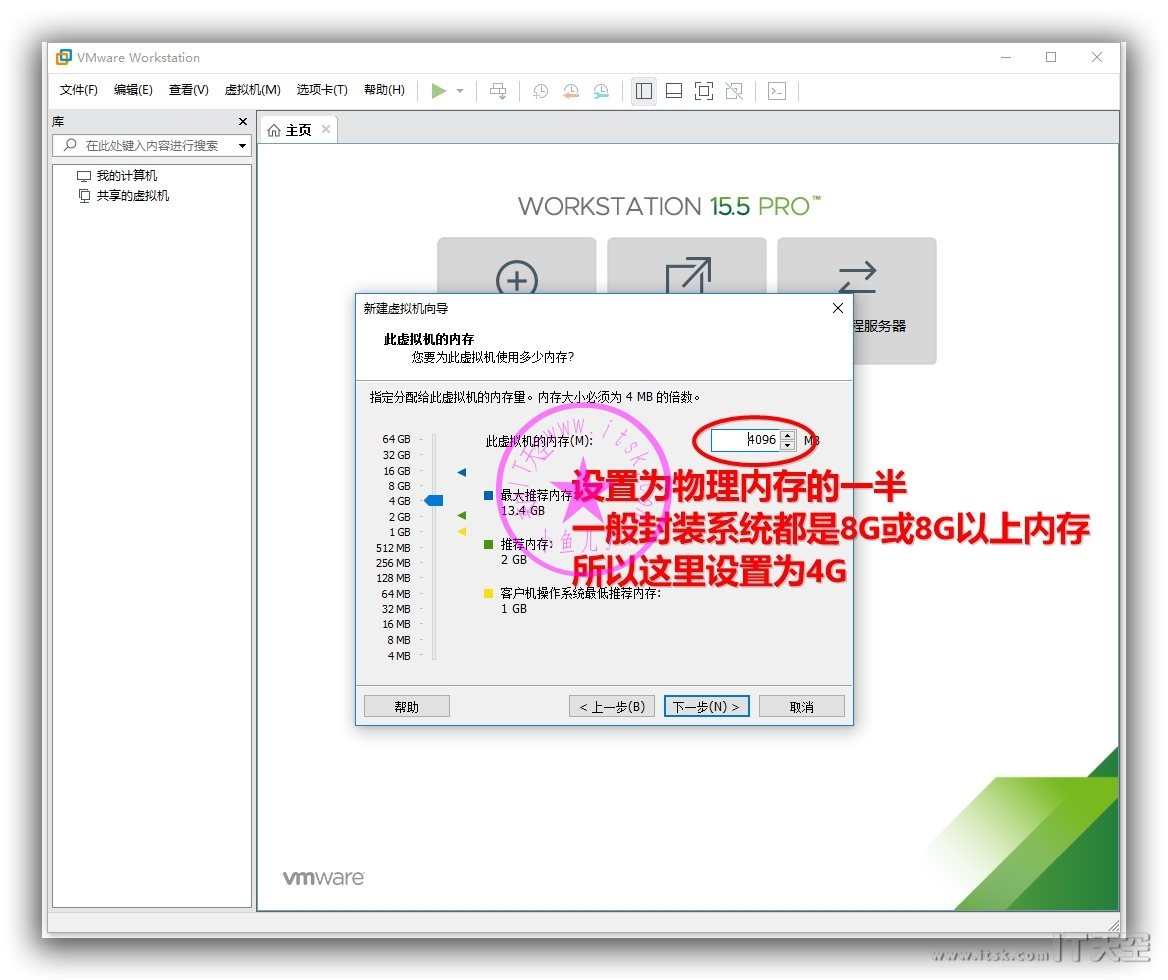Close the 新建虚拟机向导 dialog
This screenshot has height=980, width=1168.
[837, 308]
